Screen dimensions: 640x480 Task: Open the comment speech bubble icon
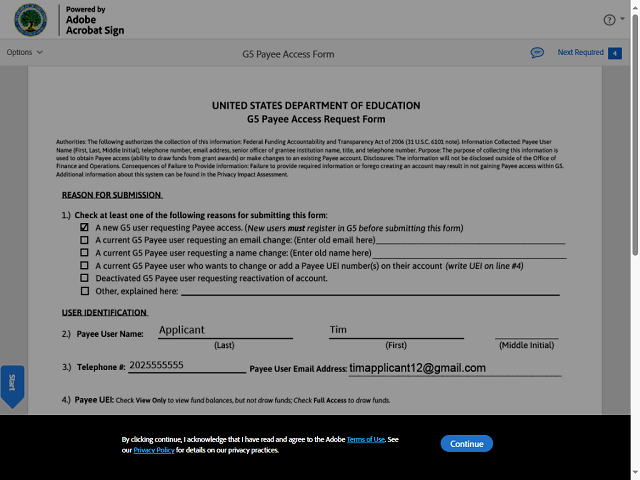(537, 53)
